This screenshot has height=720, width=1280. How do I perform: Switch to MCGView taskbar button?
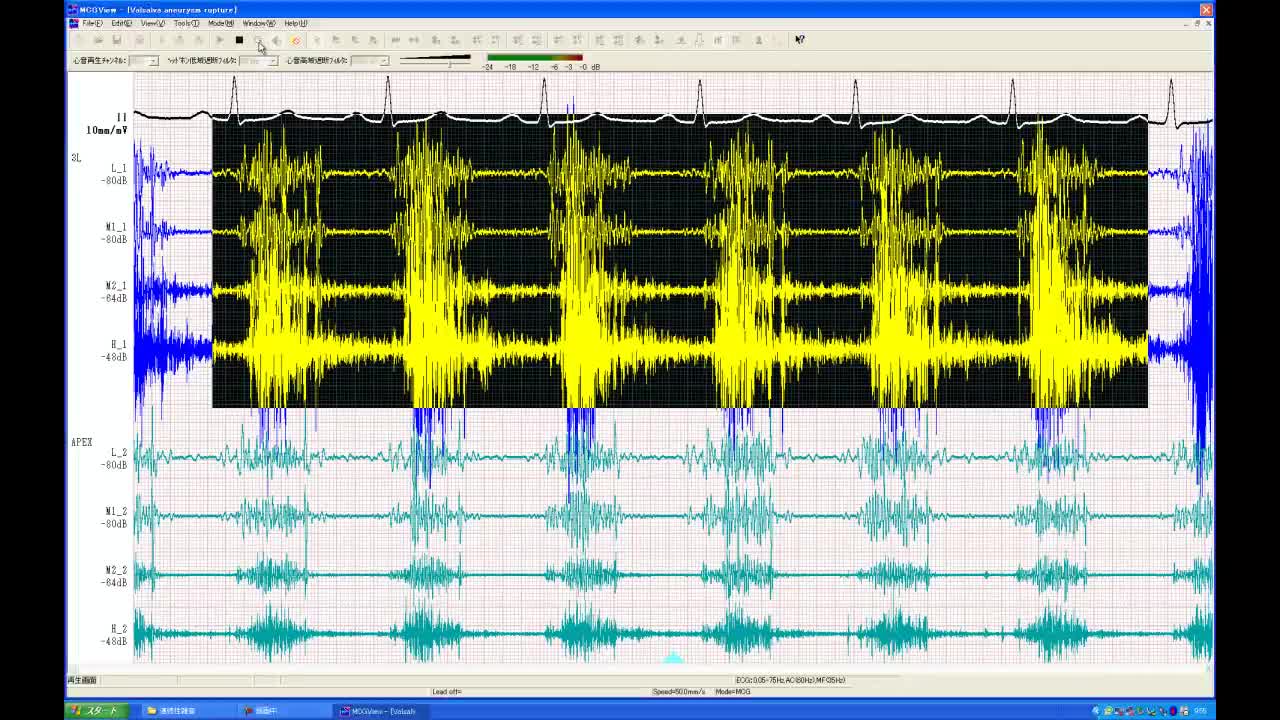click(x=378, y=711)
